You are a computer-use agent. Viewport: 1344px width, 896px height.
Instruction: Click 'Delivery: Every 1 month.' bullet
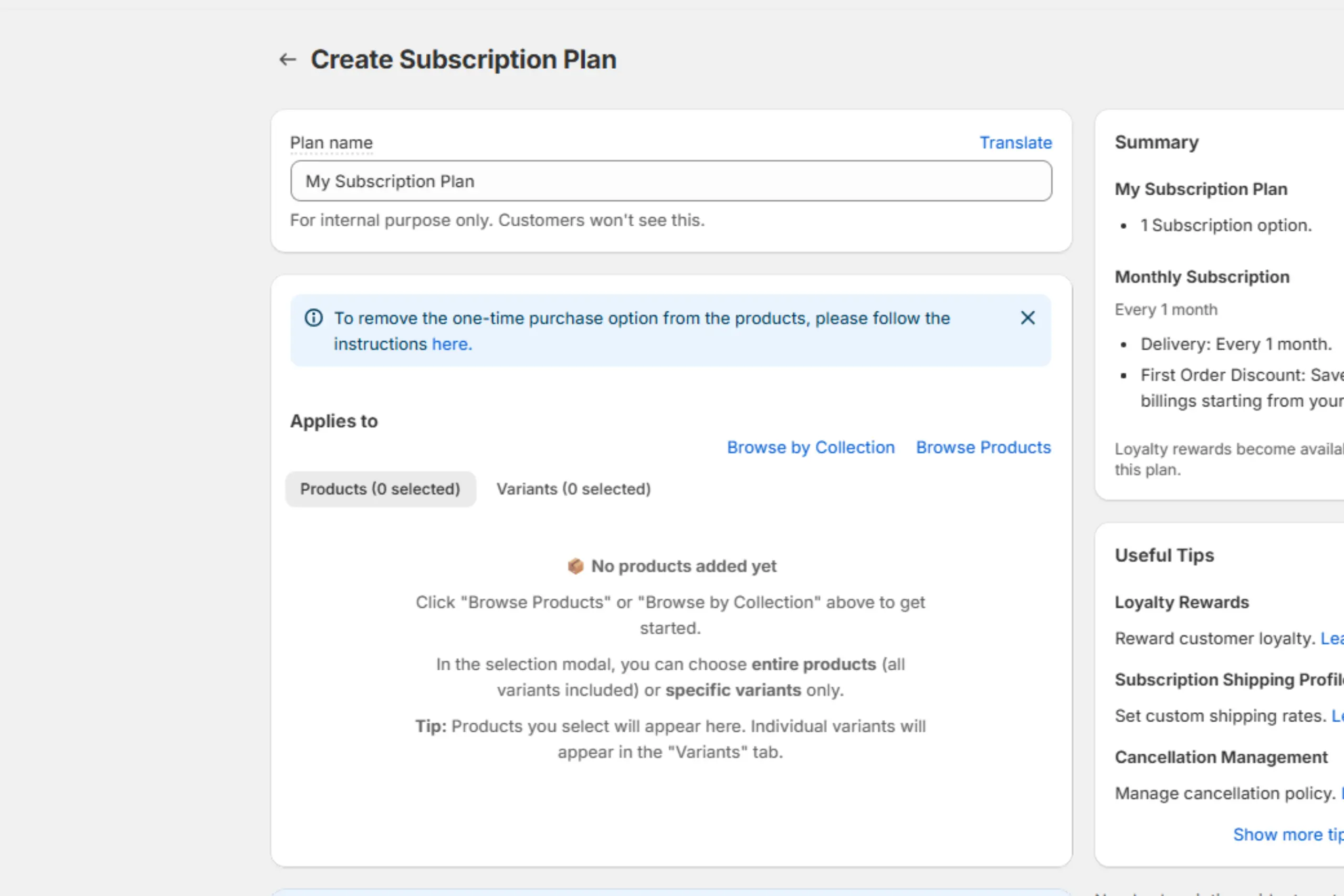1236,344
